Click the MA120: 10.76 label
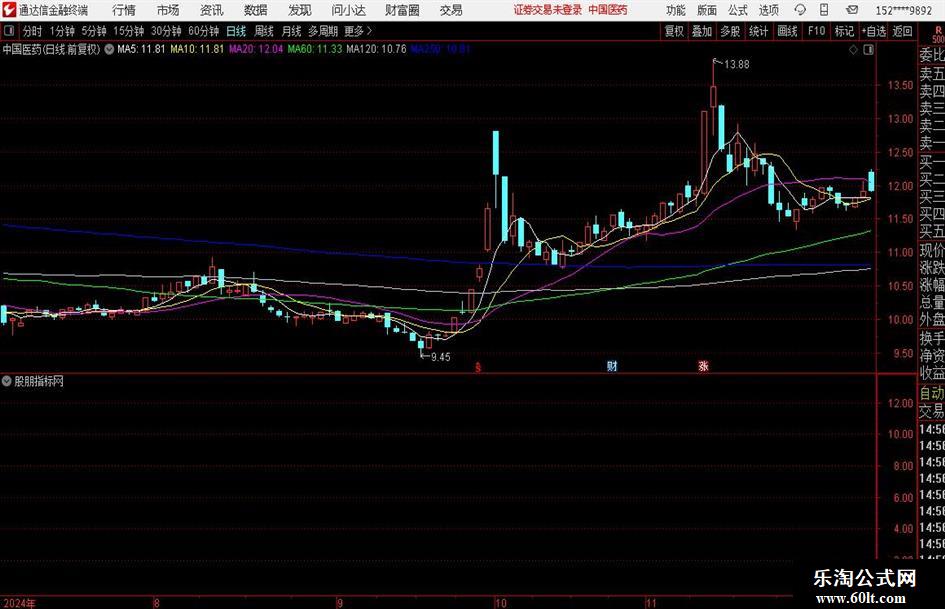 click(377, 49)
